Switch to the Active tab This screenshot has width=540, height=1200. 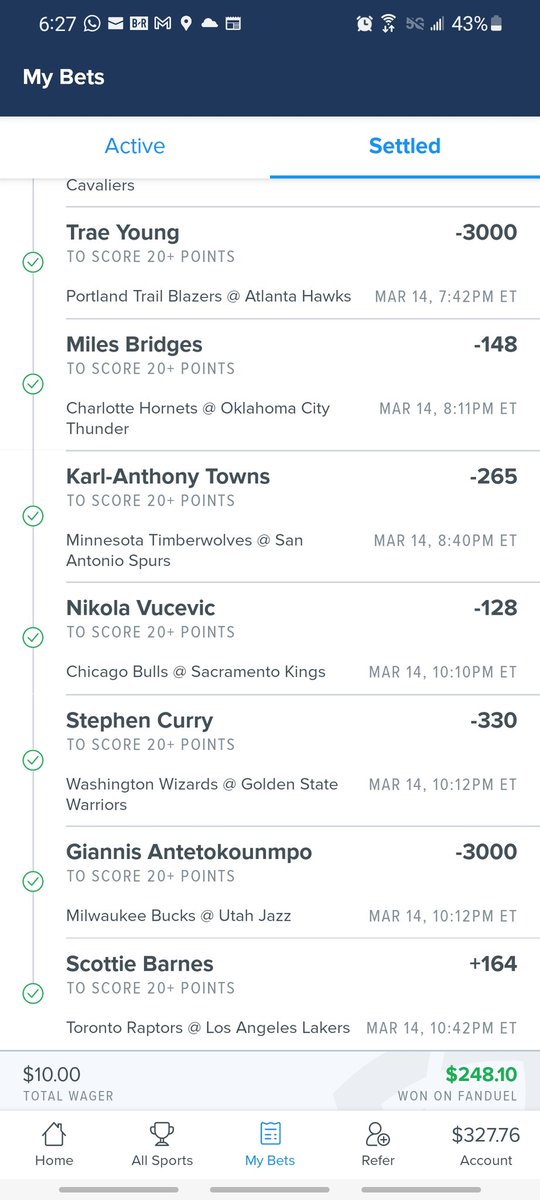135,146
